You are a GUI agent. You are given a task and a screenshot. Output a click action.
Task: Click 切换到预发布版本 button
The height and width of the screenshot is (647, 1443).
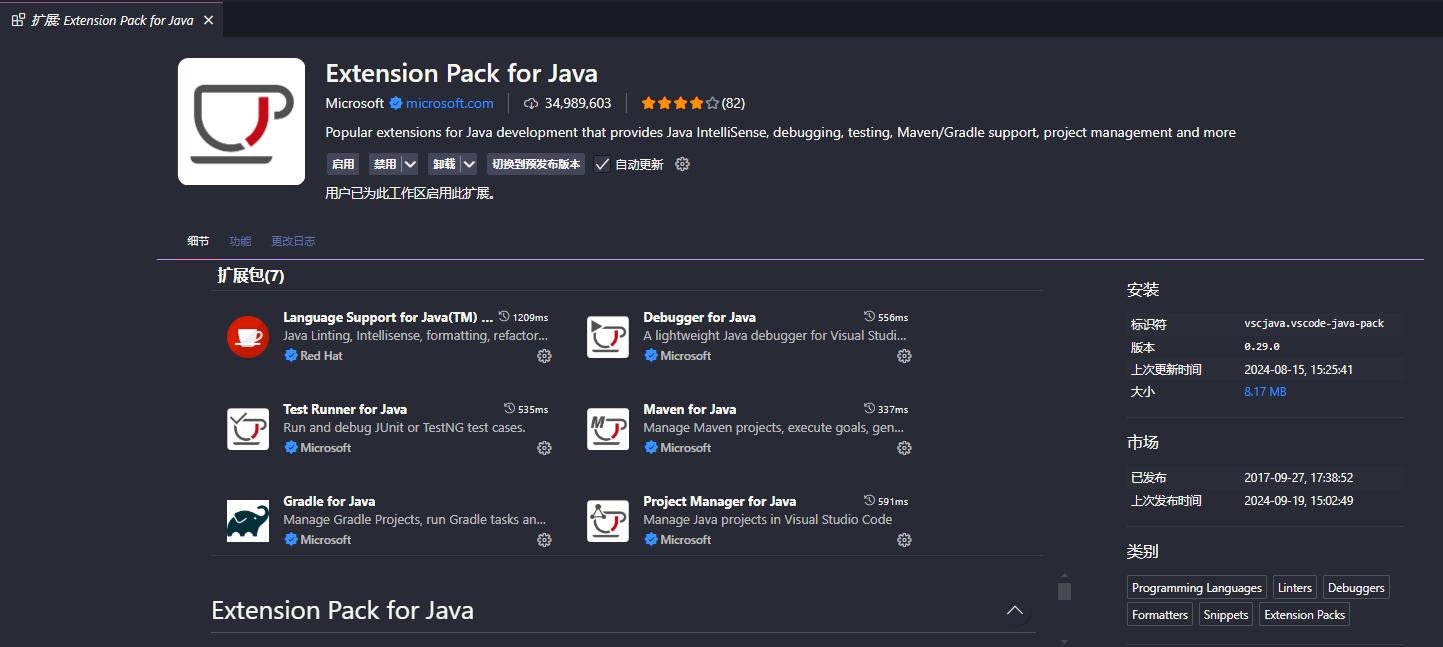[536, 164]
